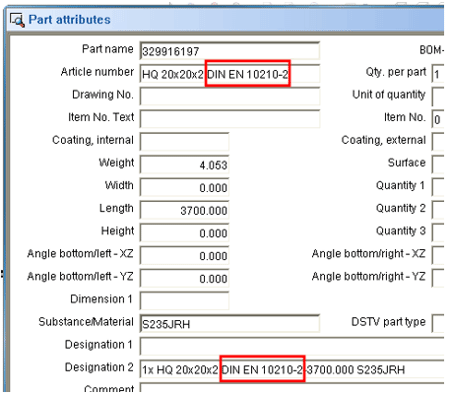Select the Article number input field
The width and height of the screenshot is (450, 394).
point(230,74)
